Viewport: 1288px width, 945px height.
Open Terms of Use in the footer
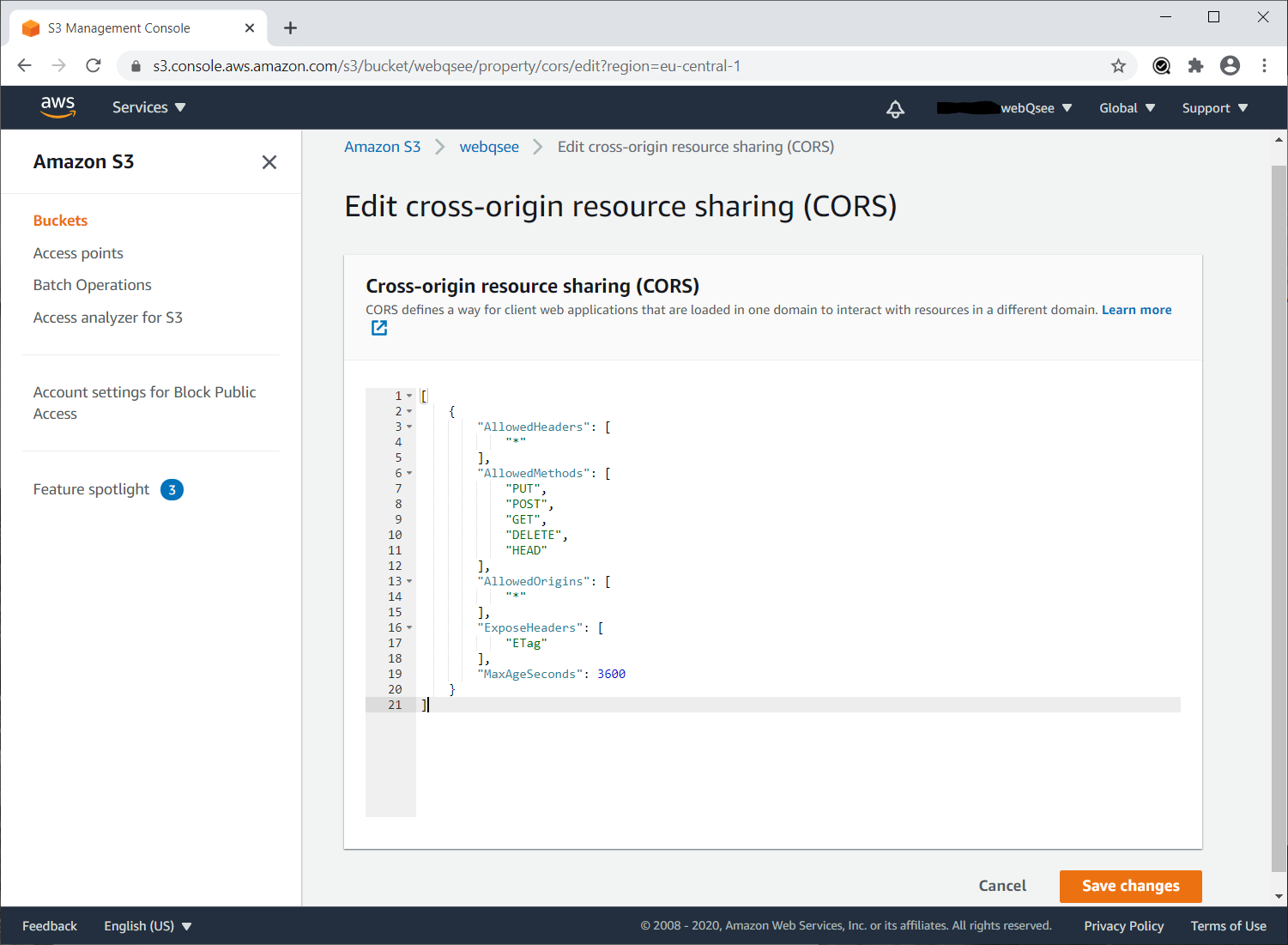pos(1228,926)
